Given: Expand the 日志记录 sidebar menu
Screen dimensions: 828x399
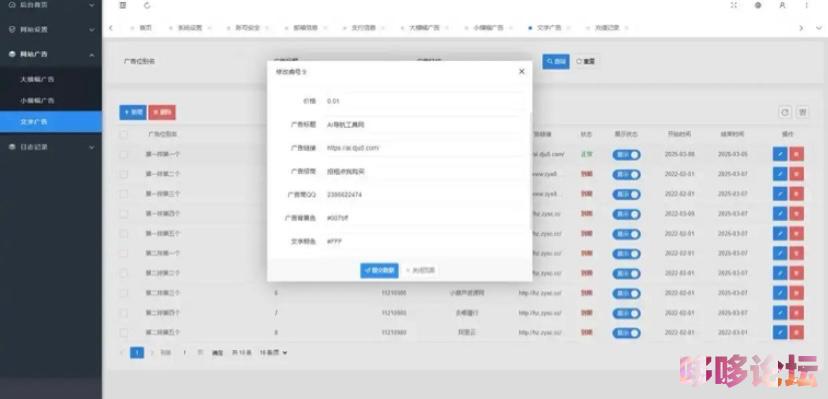Looking at the screenshot, I should click(51, 147).
